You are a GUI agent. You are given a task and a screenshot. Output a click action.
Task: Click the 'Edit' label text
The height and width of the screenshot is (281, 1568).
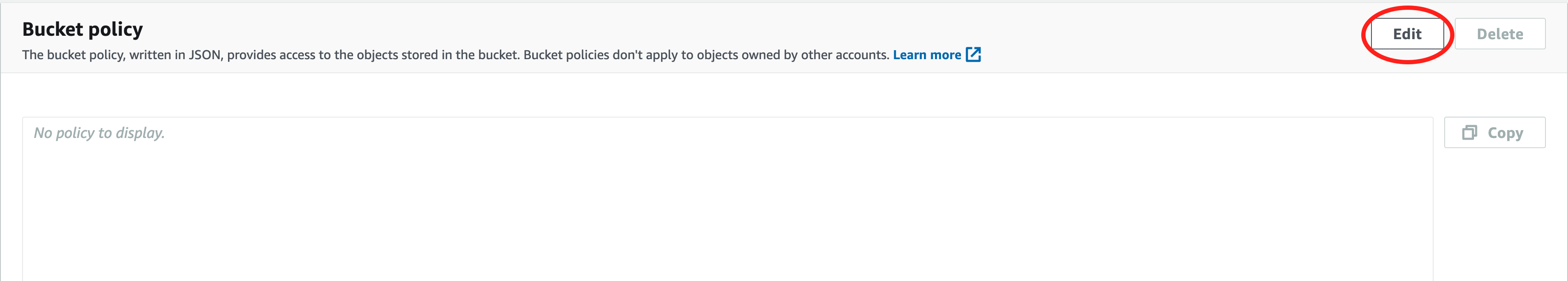1407,34
